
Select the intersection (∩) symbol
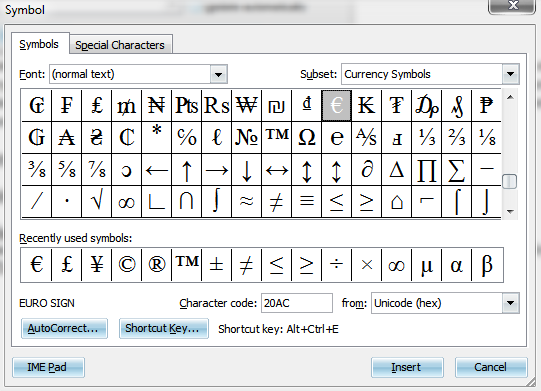pyautogui.click(x=186, y=202)
